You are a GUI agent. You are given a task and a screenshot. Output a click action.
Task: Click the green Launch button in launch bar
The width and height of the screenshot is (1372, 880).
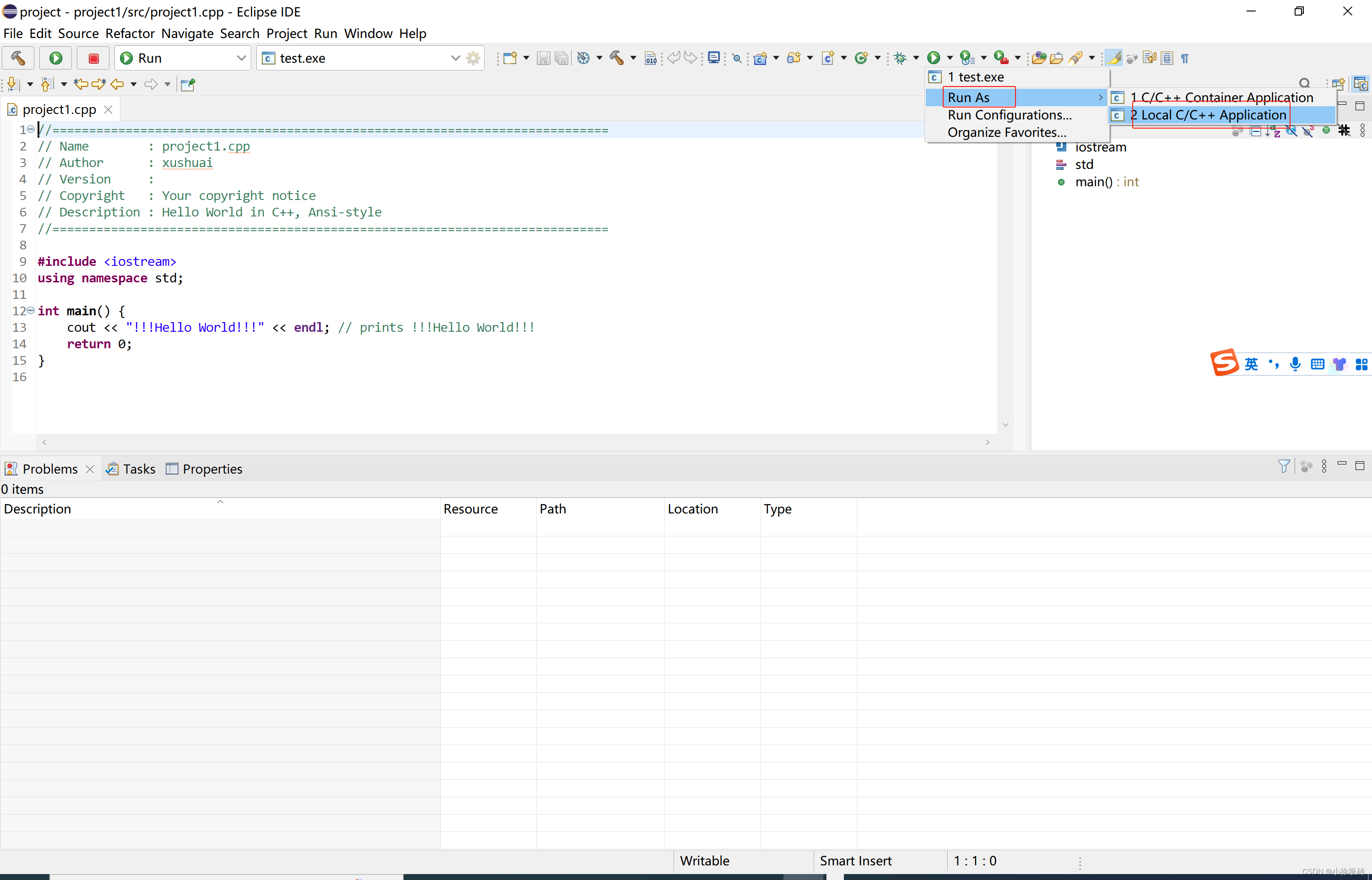[x=55, y=58]
